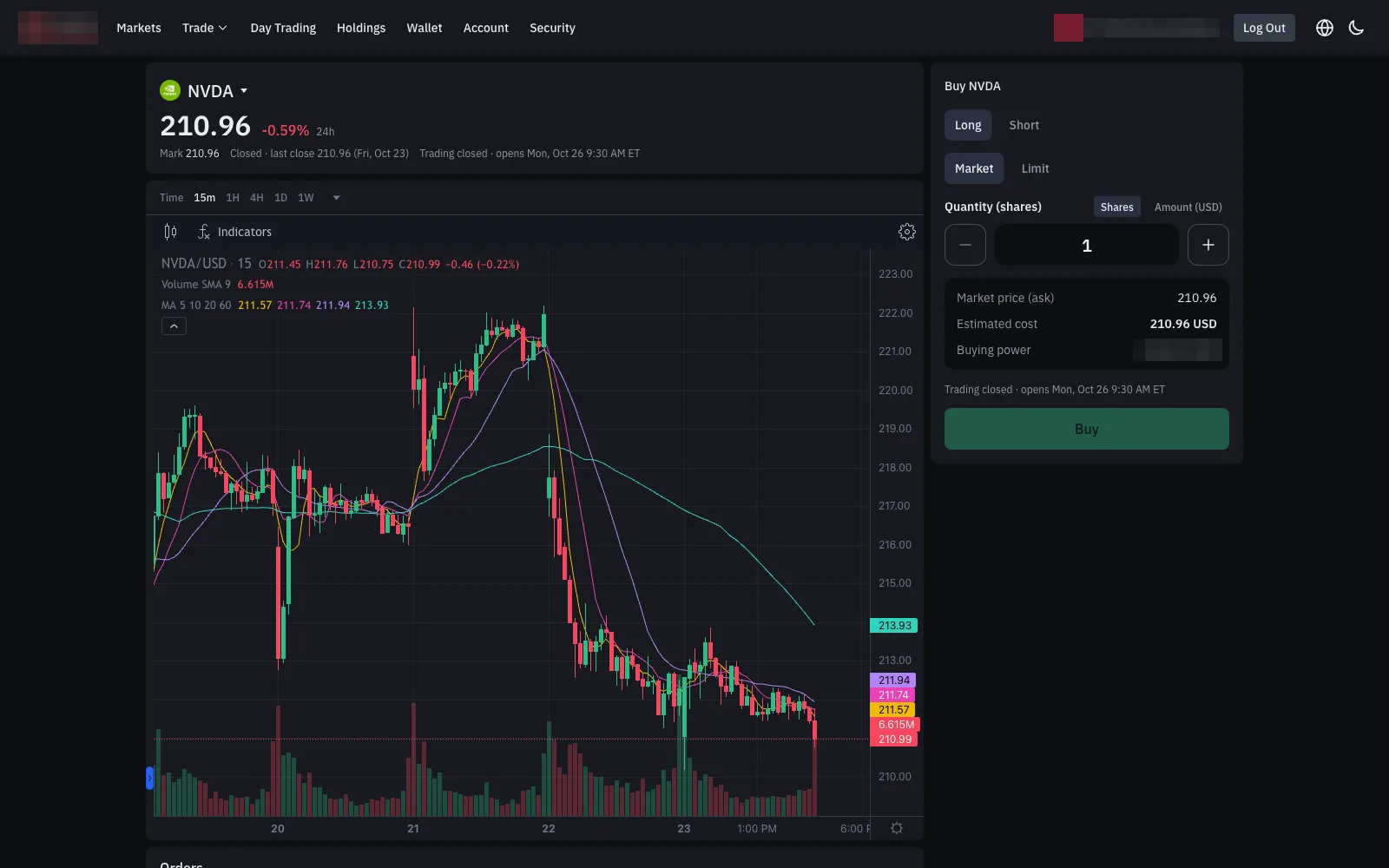The height and width of the screenshot is (868, 1389).
Task: Select the 1H timeframe
Action: point(233,198)
